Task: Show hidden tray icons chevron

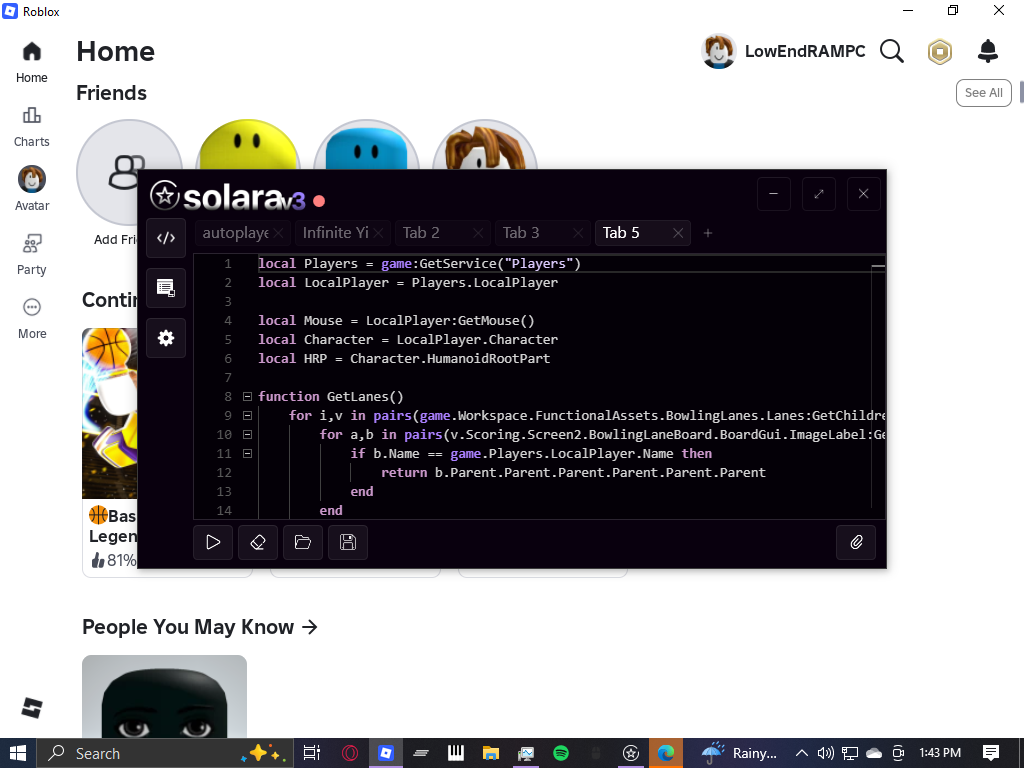Action: coord(801,753)
